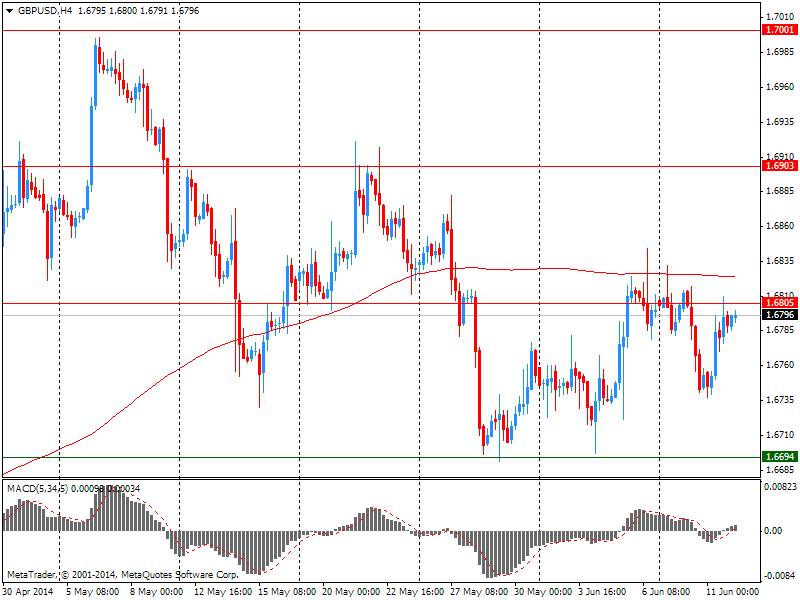Screen dimensions: 800x600
Task: Click the 1.6985 price axis value
Action: (780, 52)
